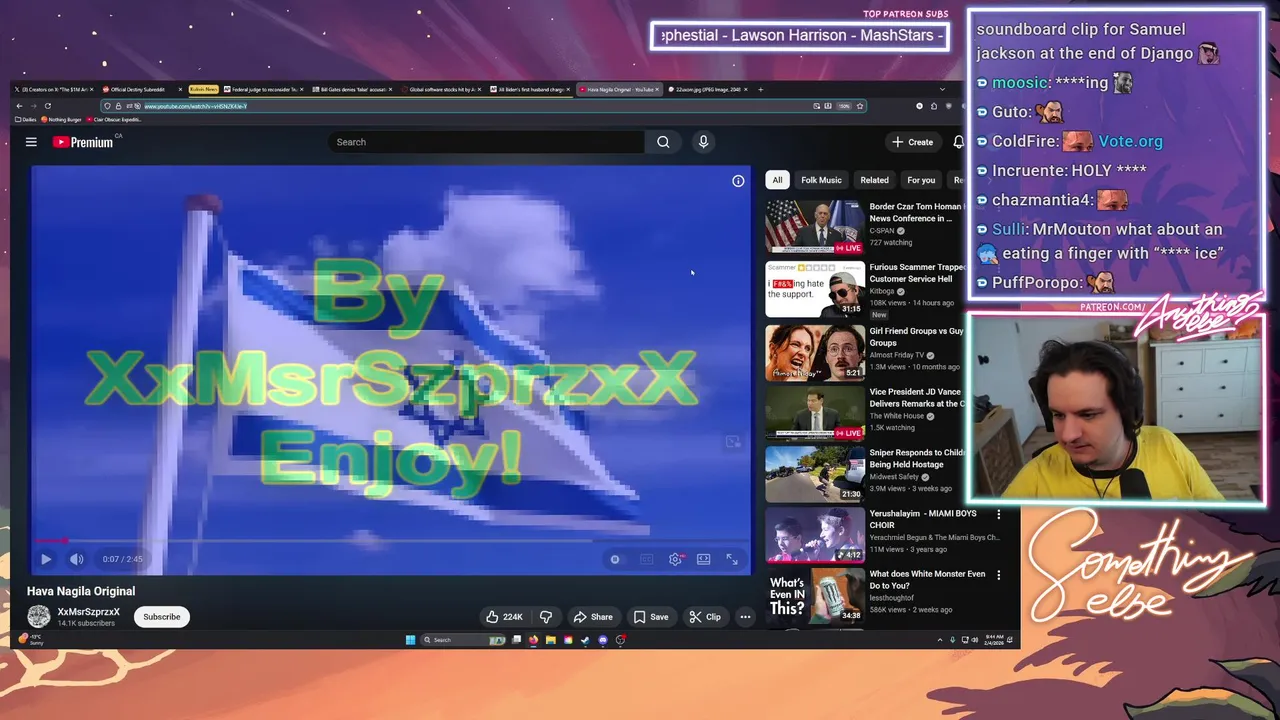1280x720 pixels.
Task: Open the video info card icon
Action: click(x=738, y=181)
